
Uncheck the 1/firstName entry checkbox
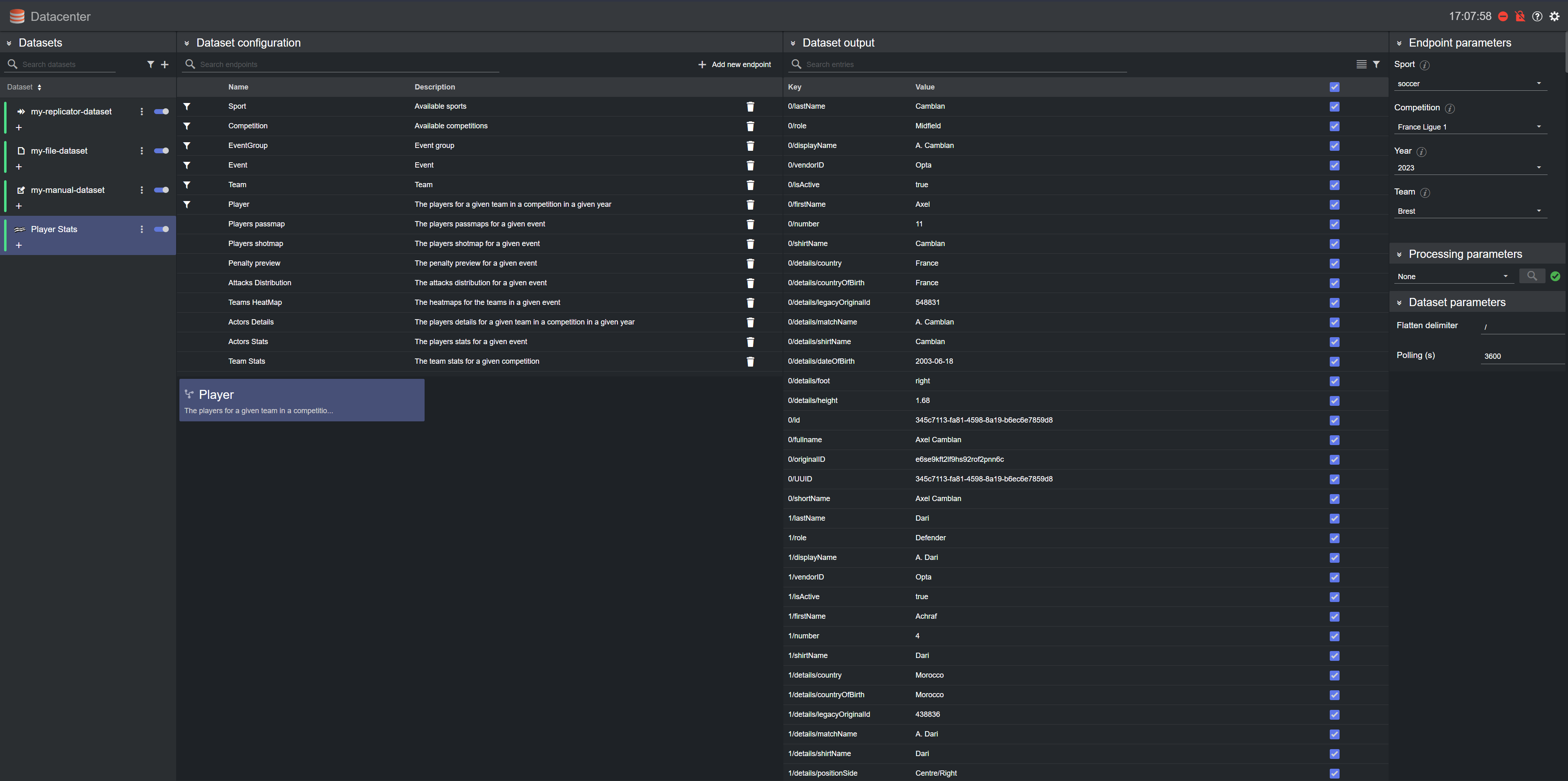(x=1334, y=617)
